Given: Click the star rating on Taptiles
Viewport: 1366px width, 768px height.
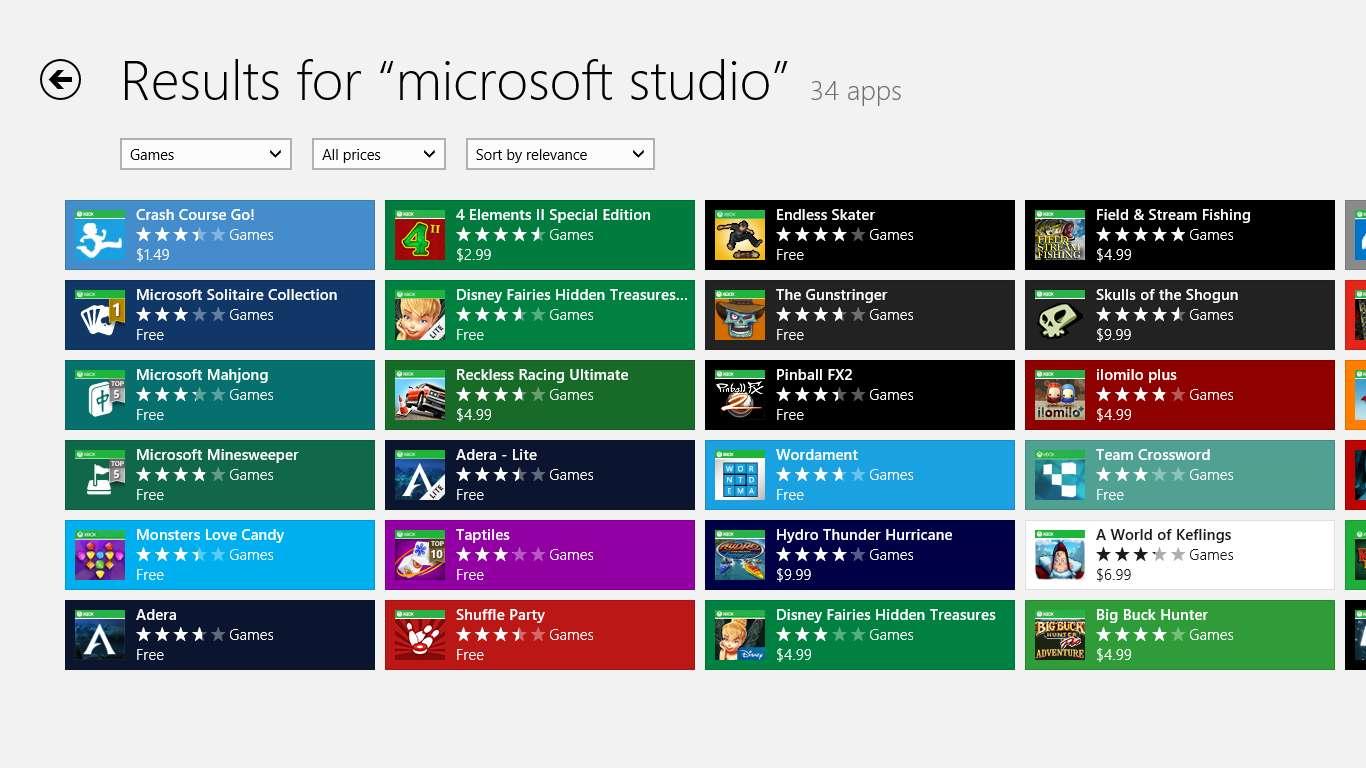Looking at the screenshot, I should pos(500,555).
